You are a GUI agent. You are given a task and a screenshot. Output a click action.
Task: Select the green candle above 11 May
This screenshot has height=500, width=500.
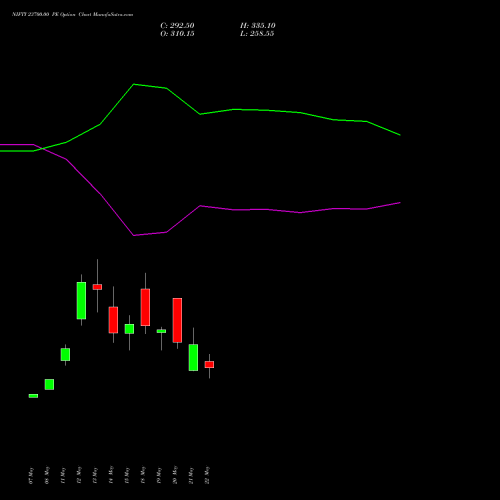65,355
